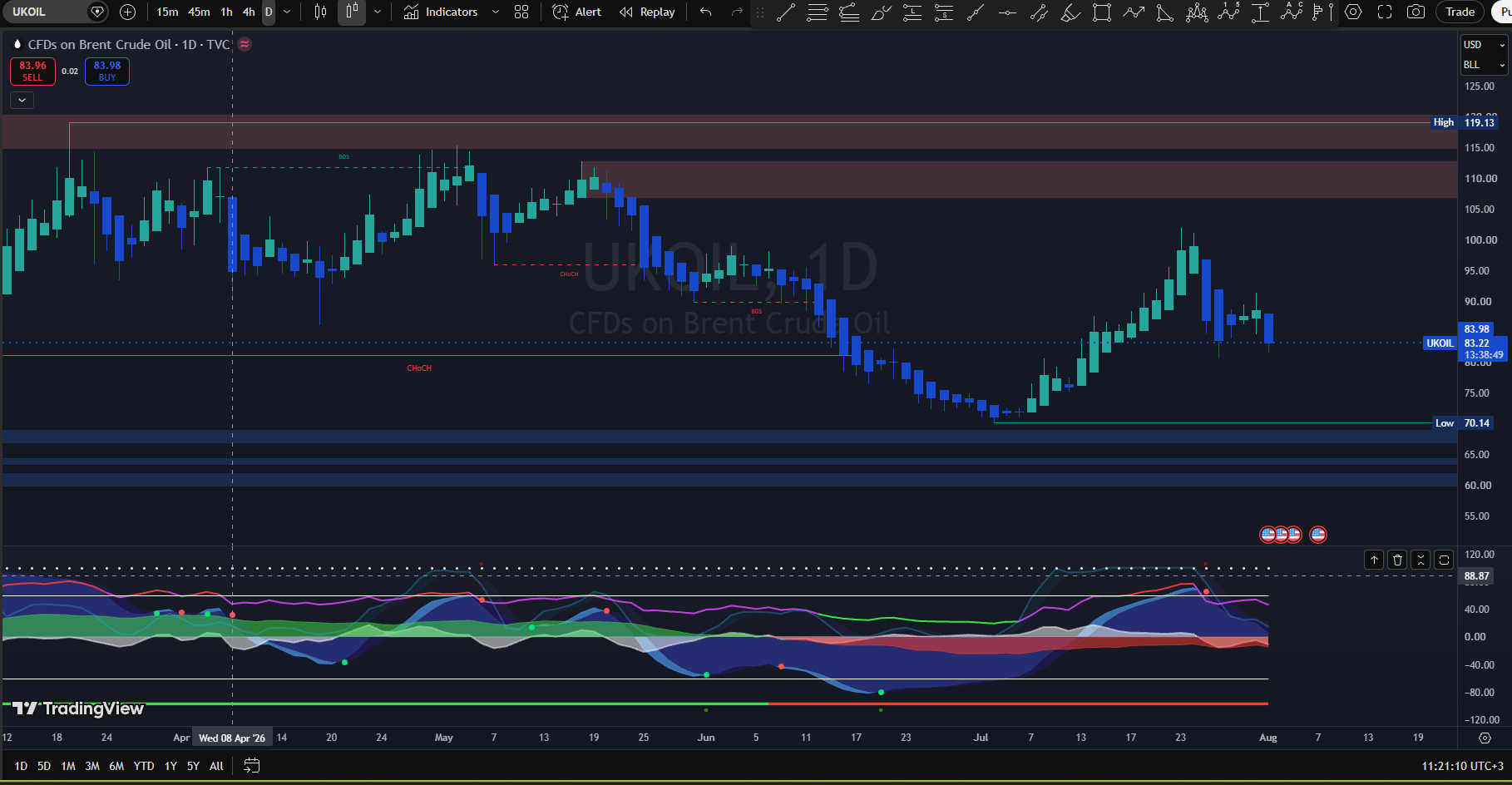Enter fullscreen mode
This screenshot has width=1512, height=785.
(1385, 12)
